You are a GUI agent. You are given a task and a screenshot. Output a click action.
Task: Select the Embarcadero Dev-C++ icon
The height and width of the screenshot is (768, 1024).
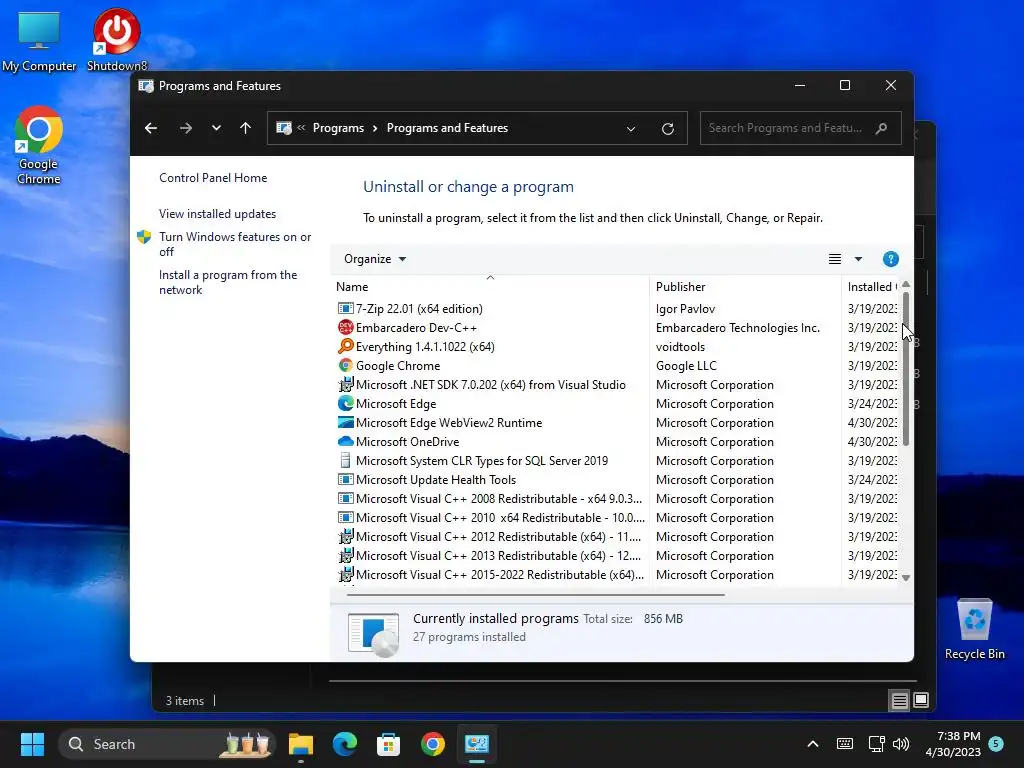click(x=345, y=327)
